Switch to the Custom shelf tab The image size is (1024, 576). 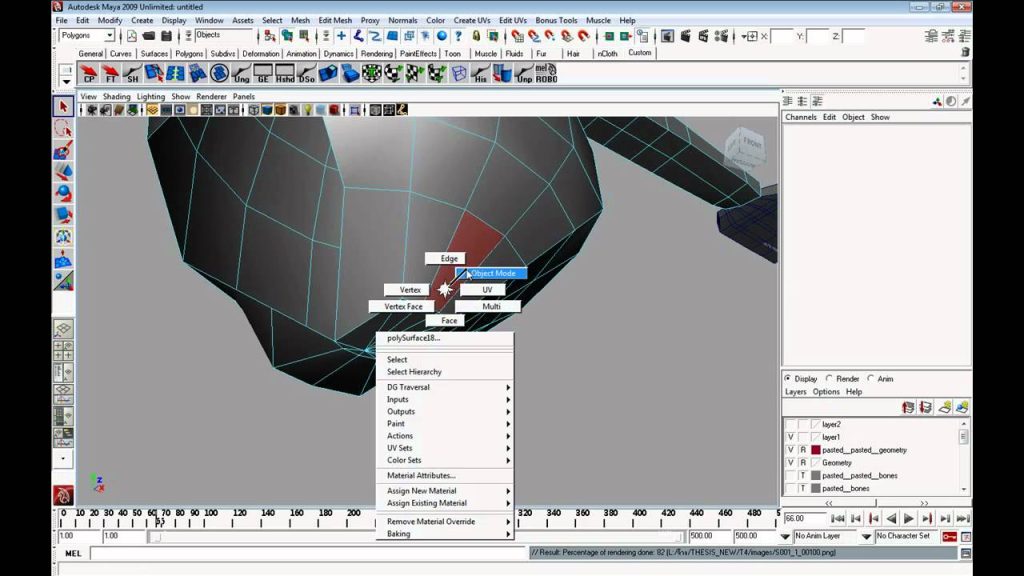pos(639,53)
